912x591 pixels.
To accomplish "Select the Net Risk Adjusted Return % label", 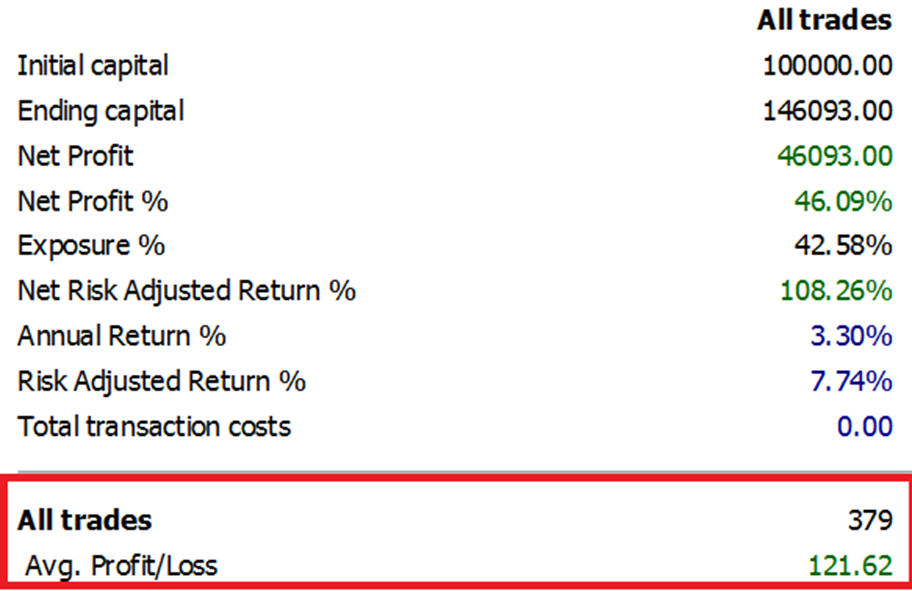I will (x=187, y=291).
